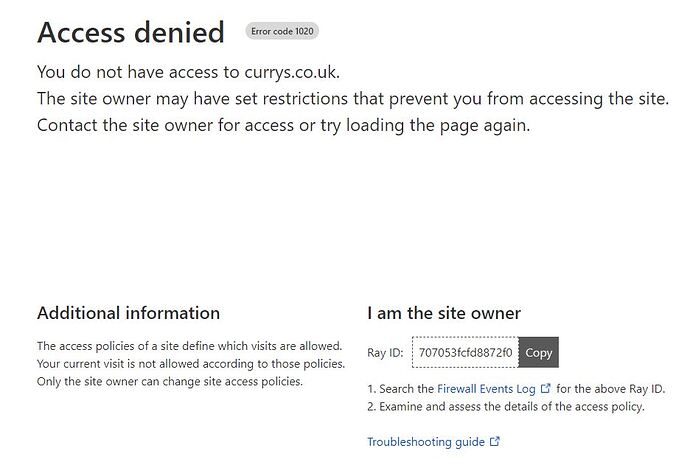This screenshot has height=465, width=690.
Task: Click external-link icon after Troubleshooting guide
Action: point(495,441)
